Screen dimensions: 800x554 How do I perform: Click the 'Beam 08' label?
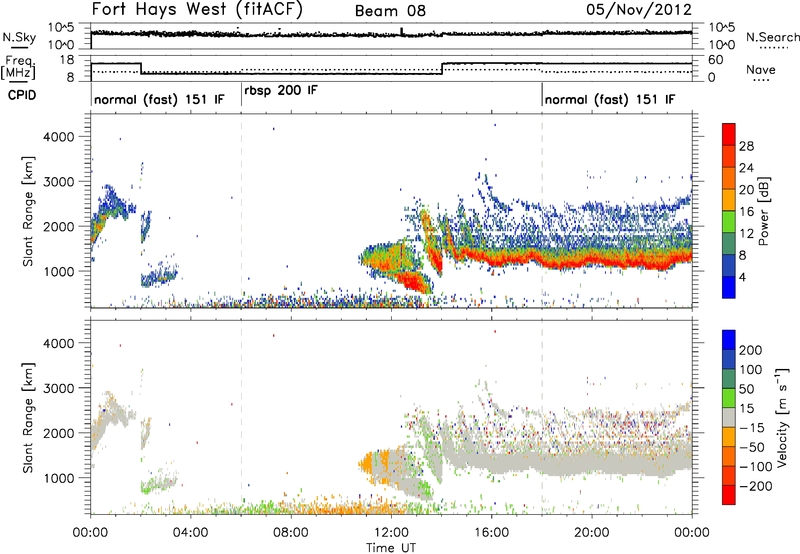coord(390,11)
